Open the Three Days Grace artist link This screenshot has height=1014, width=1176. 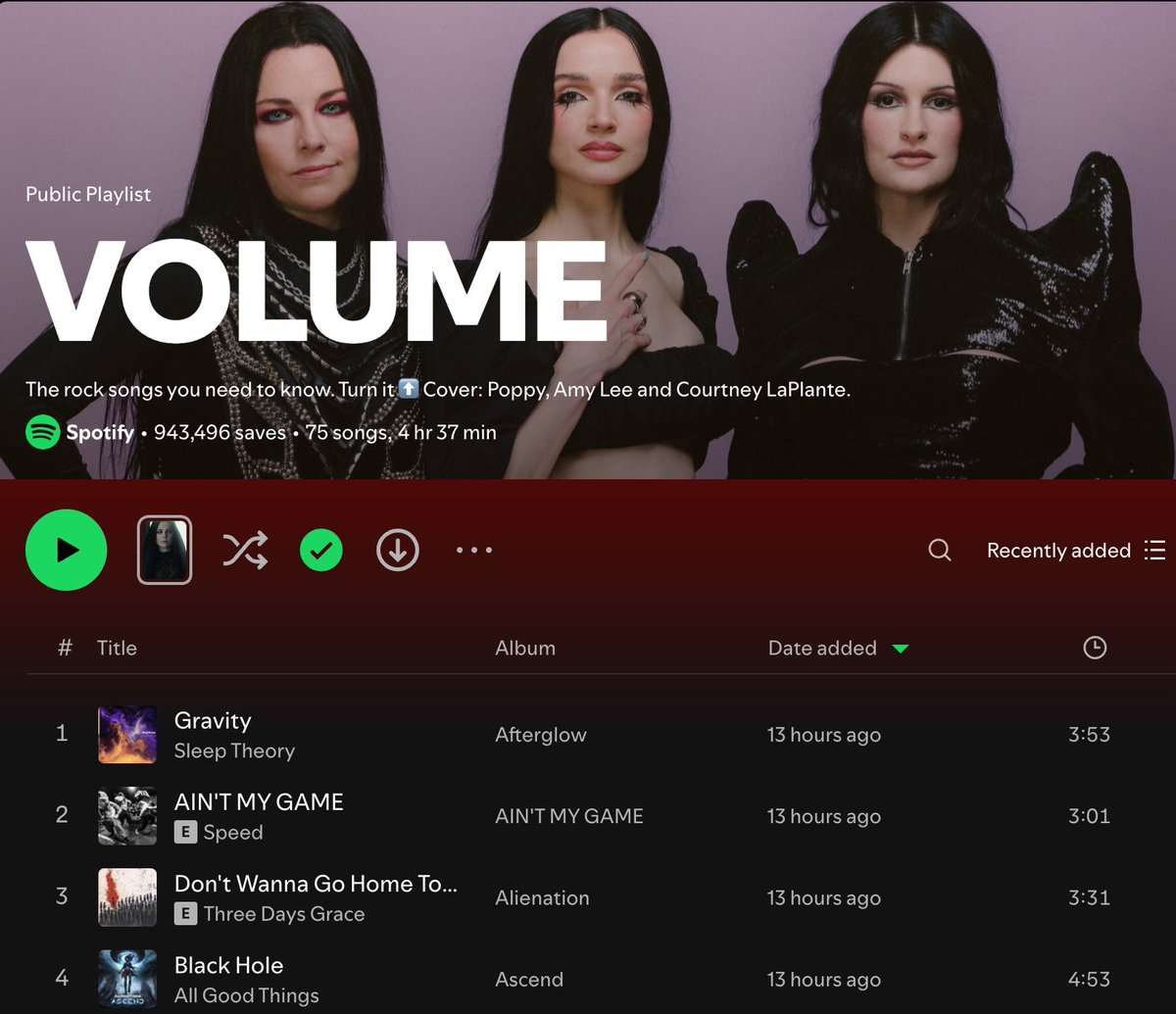(284, 914)
